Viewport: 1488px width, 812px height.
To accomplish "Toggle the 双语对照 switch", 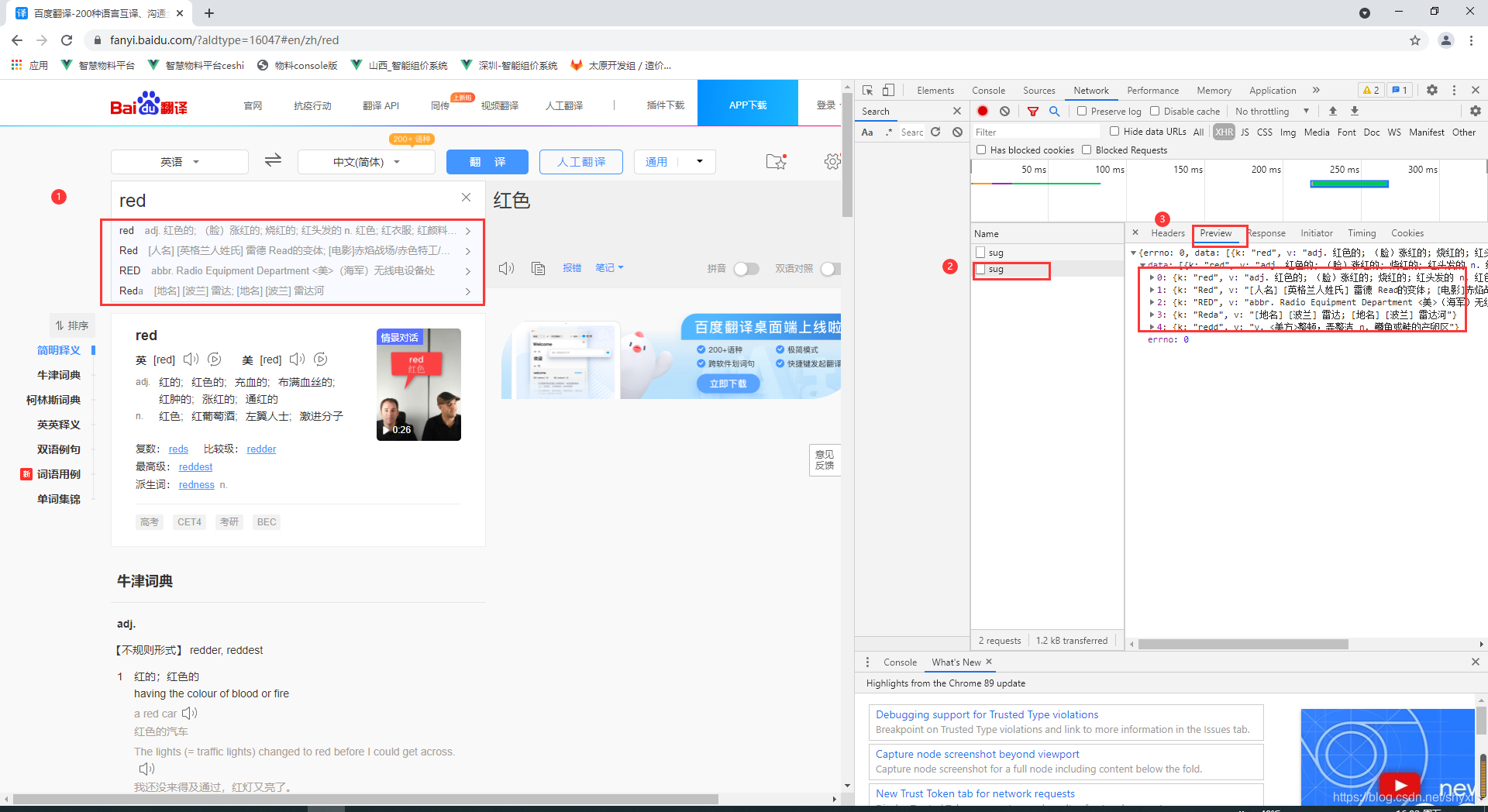I will [831, 269].
